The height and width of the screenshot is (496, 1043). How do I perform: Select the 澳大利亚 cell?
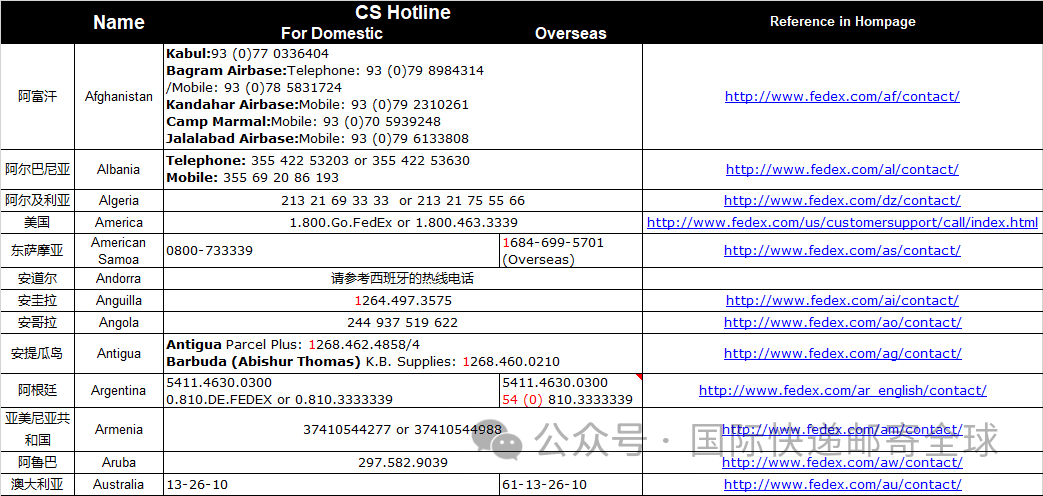37,485
